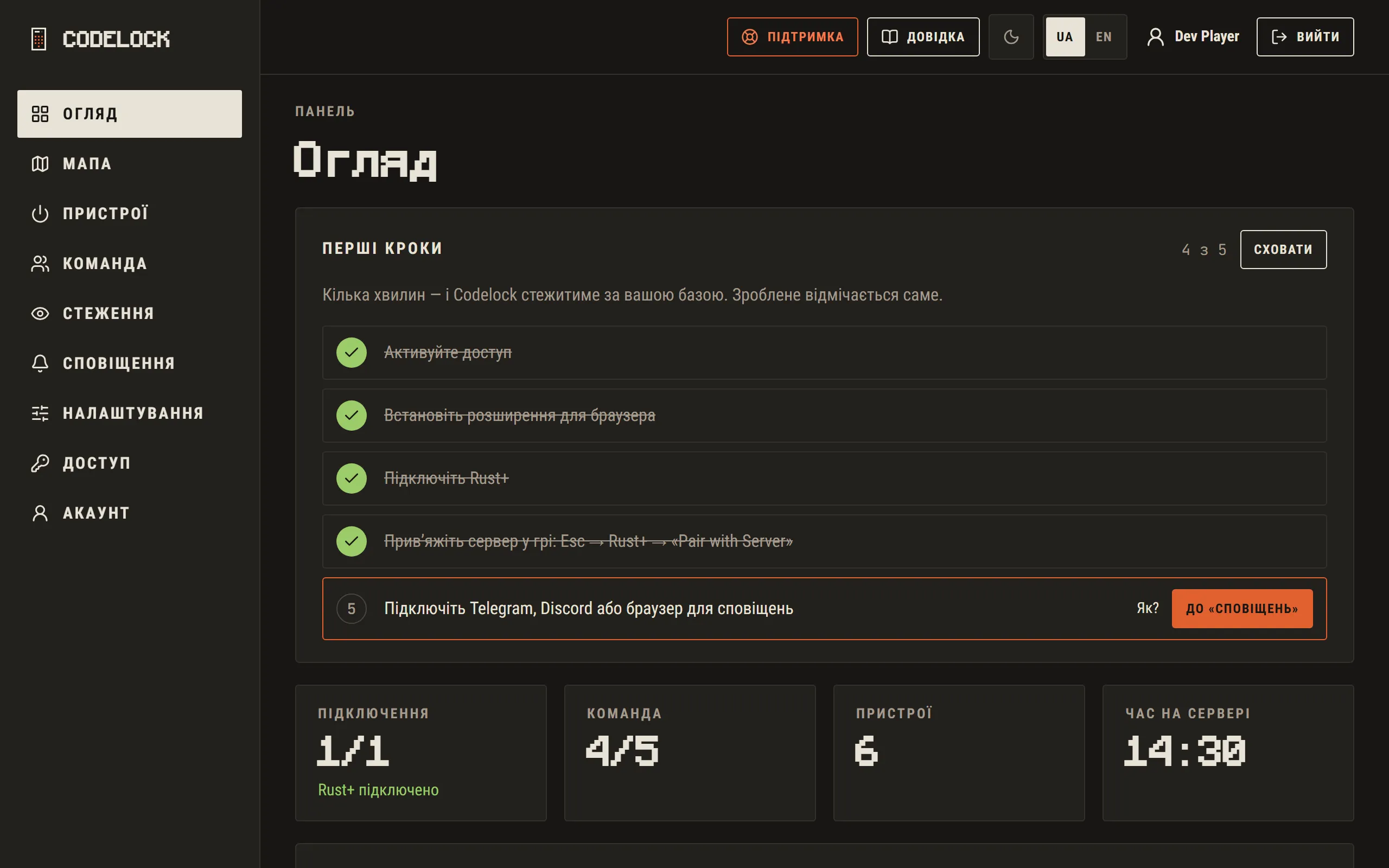The height and width of the screenshot is (868, 1389).
Task: Open the Мапа sidebar section
Action: 130,164
